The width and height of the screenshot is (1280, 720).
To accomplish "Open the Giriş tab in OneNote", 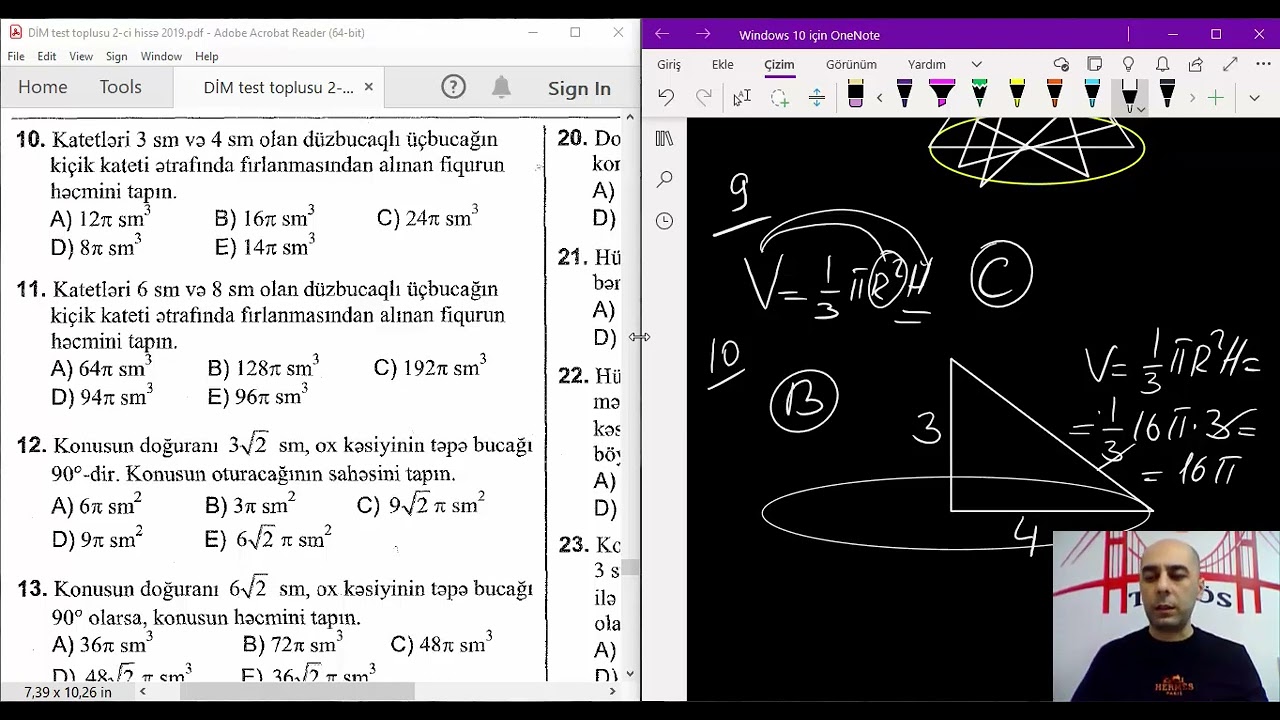I will [x=669, y=64].
